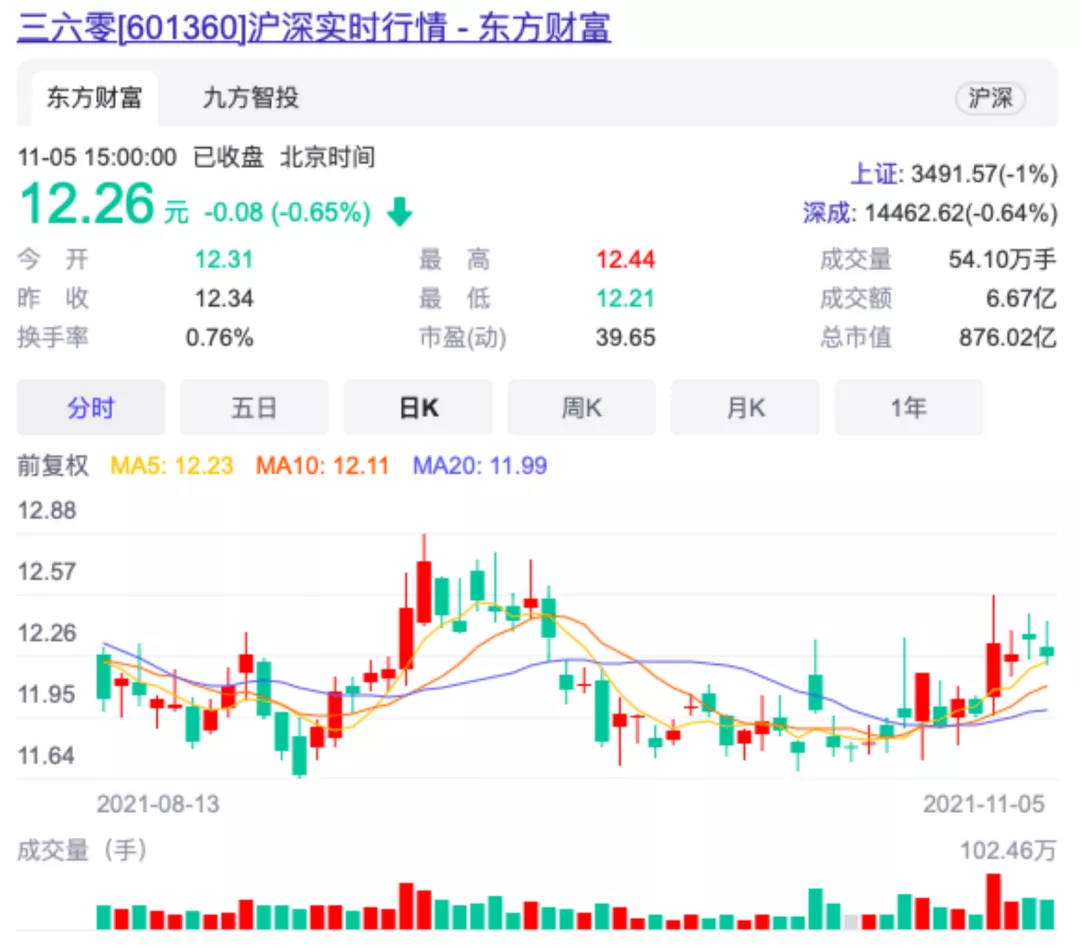
Task: Click a red candlestick on the daily chart
Action: pos(423,590)
